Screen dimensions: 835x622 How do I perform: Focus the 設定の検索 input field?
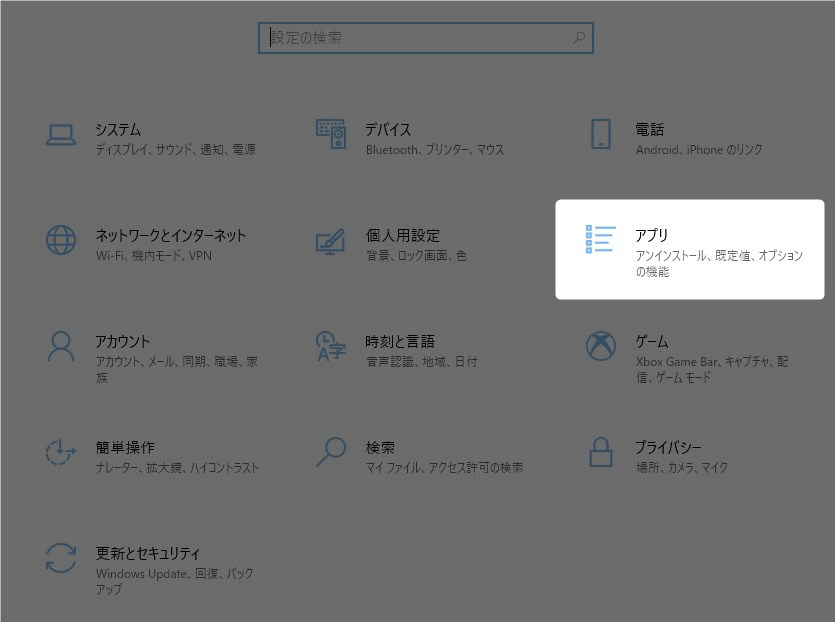click(x=425, y=38)
